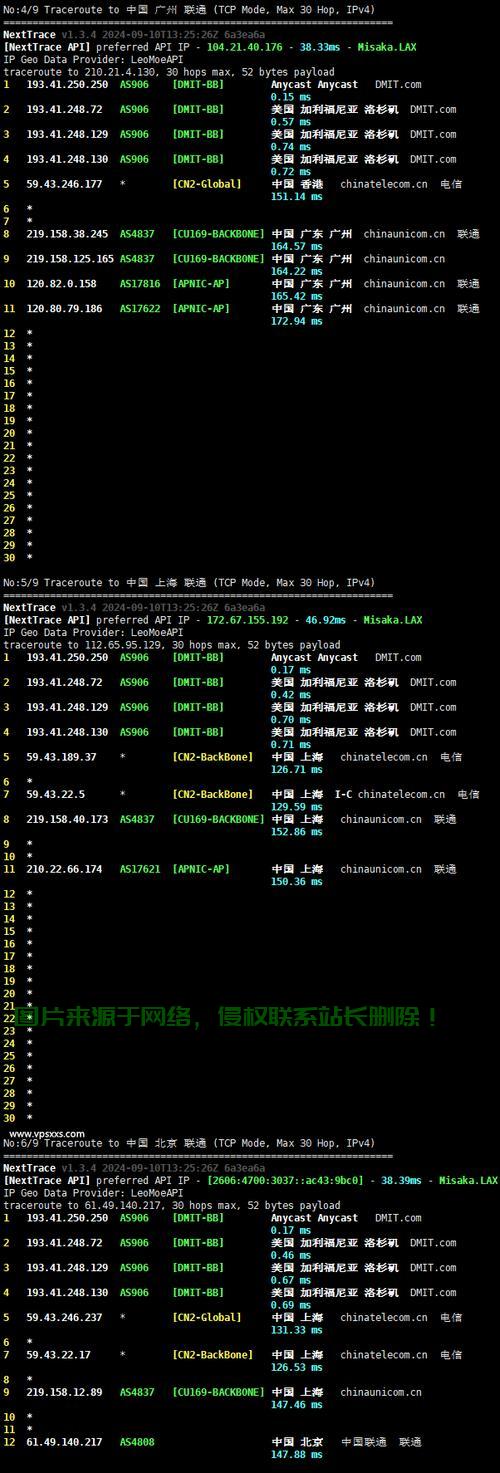Screen dimensions: 500x1473
Task: Select hop IP 59.43.22.5
Action: coord(55,795)
